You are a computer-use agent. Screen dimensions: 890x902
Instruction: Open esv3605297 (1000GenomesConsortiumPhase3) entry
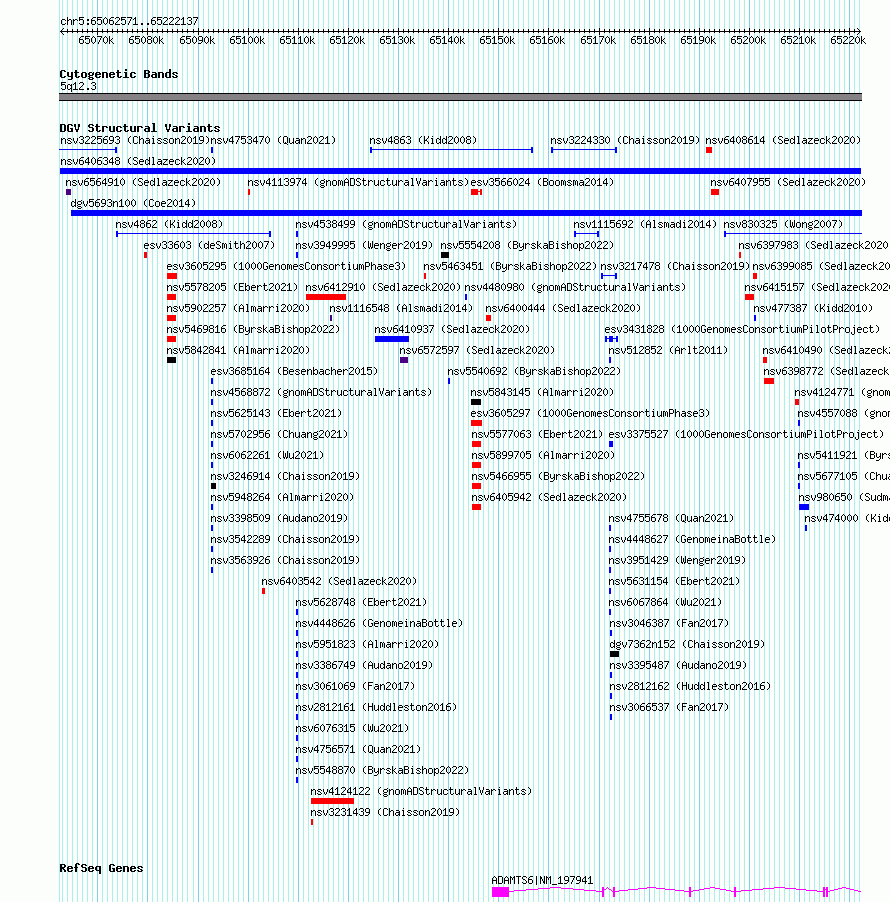(590, 414)
